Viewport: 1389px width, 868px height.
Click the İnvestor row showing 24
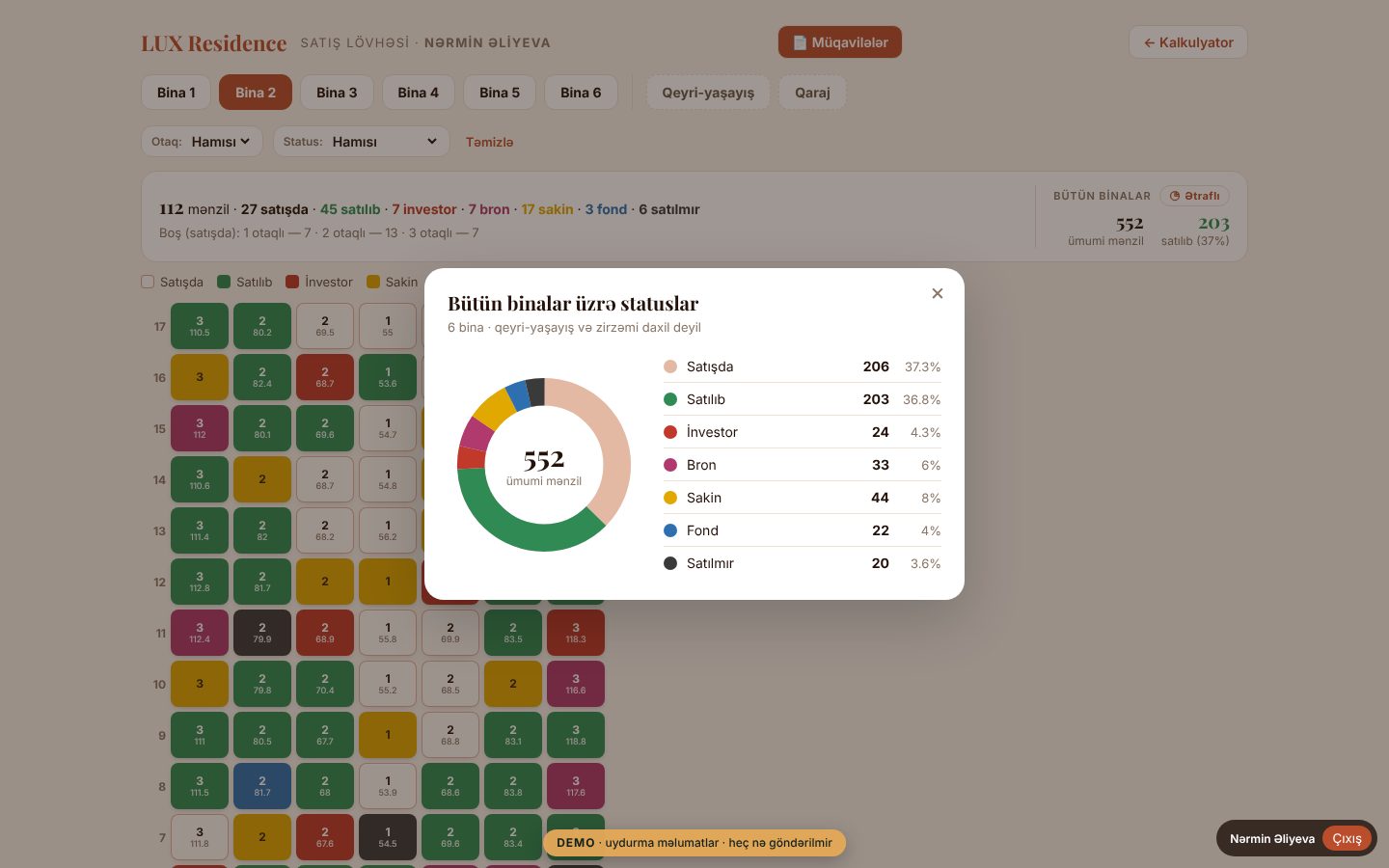pyautogui.click(x=802, y=432)
